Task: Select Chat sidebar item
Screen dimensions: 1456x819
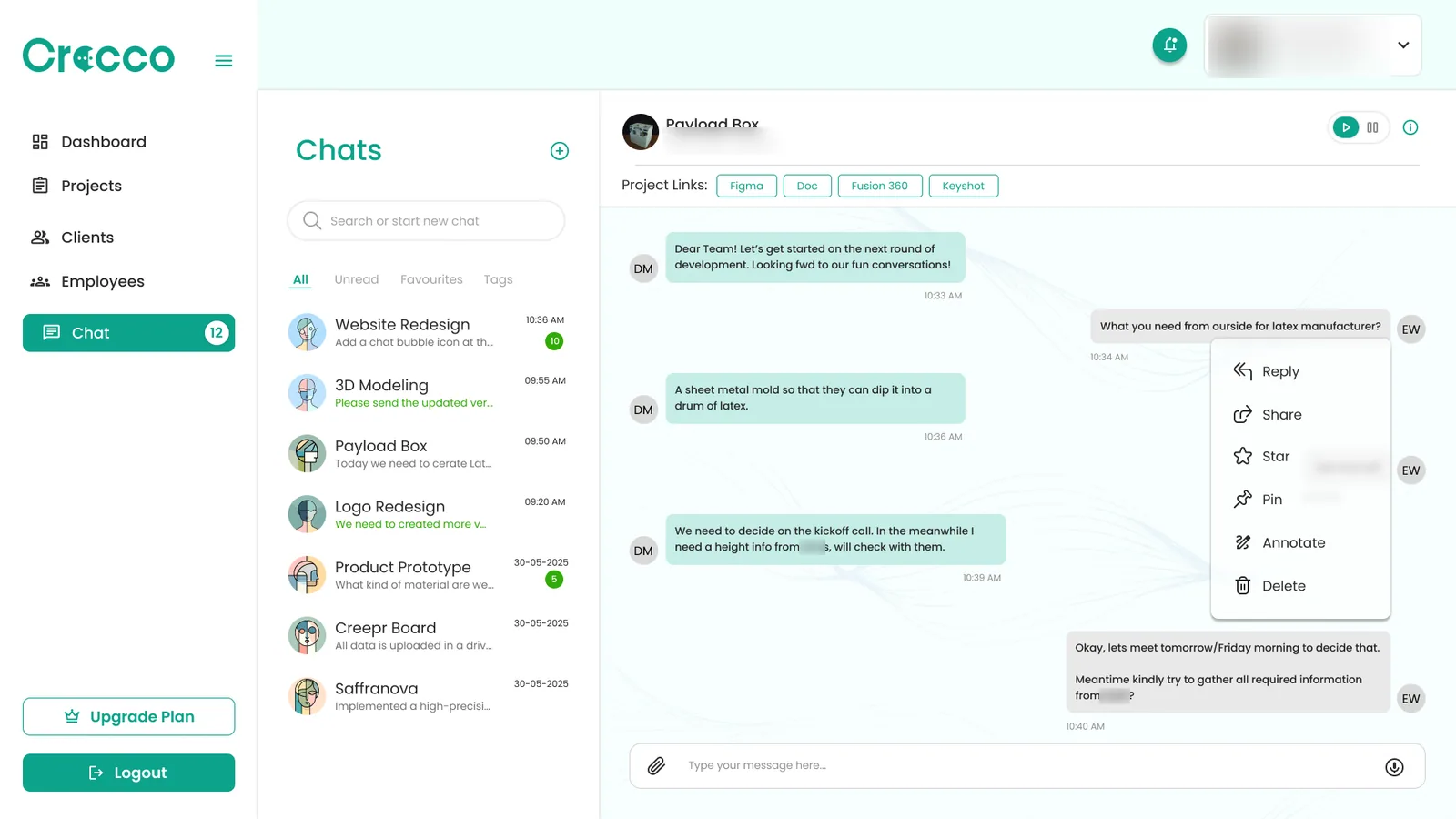Action: 128,333
